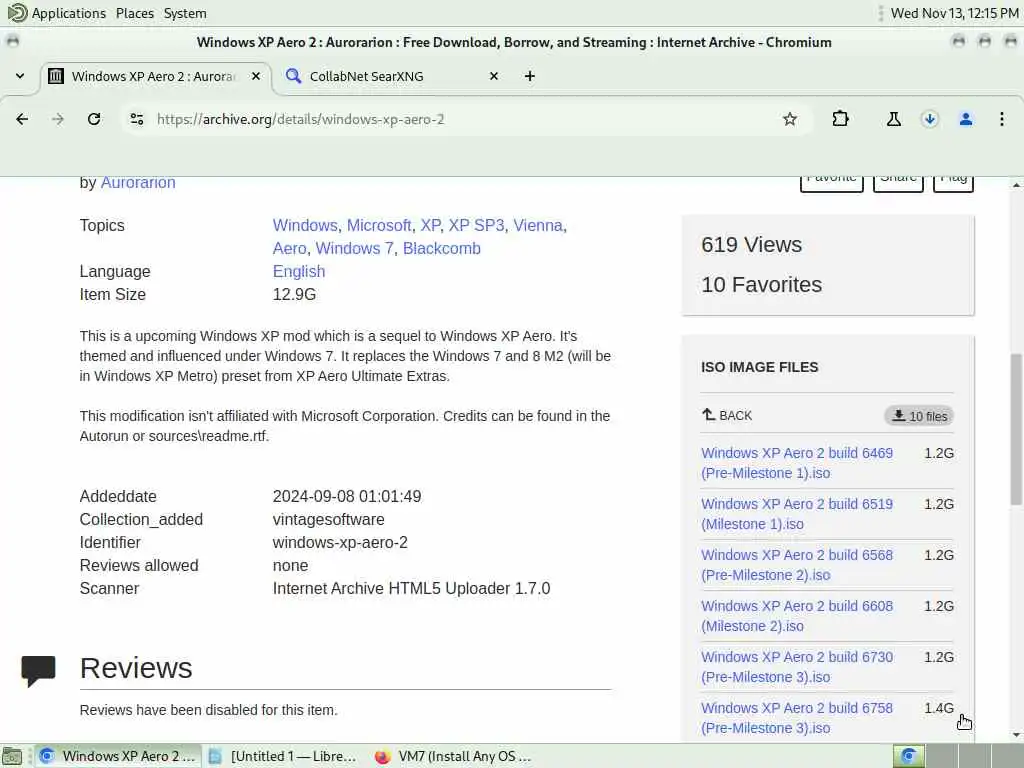1024x768 pixels.
Task: Open the Microsoft topic link
Action: pos(379,225)
